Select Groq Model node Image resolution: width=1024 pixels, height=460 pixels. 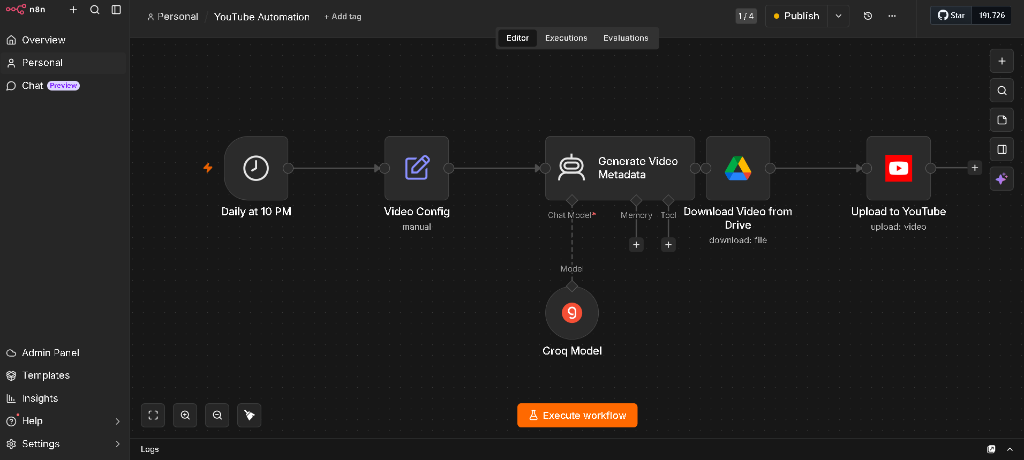coord(572,313)
